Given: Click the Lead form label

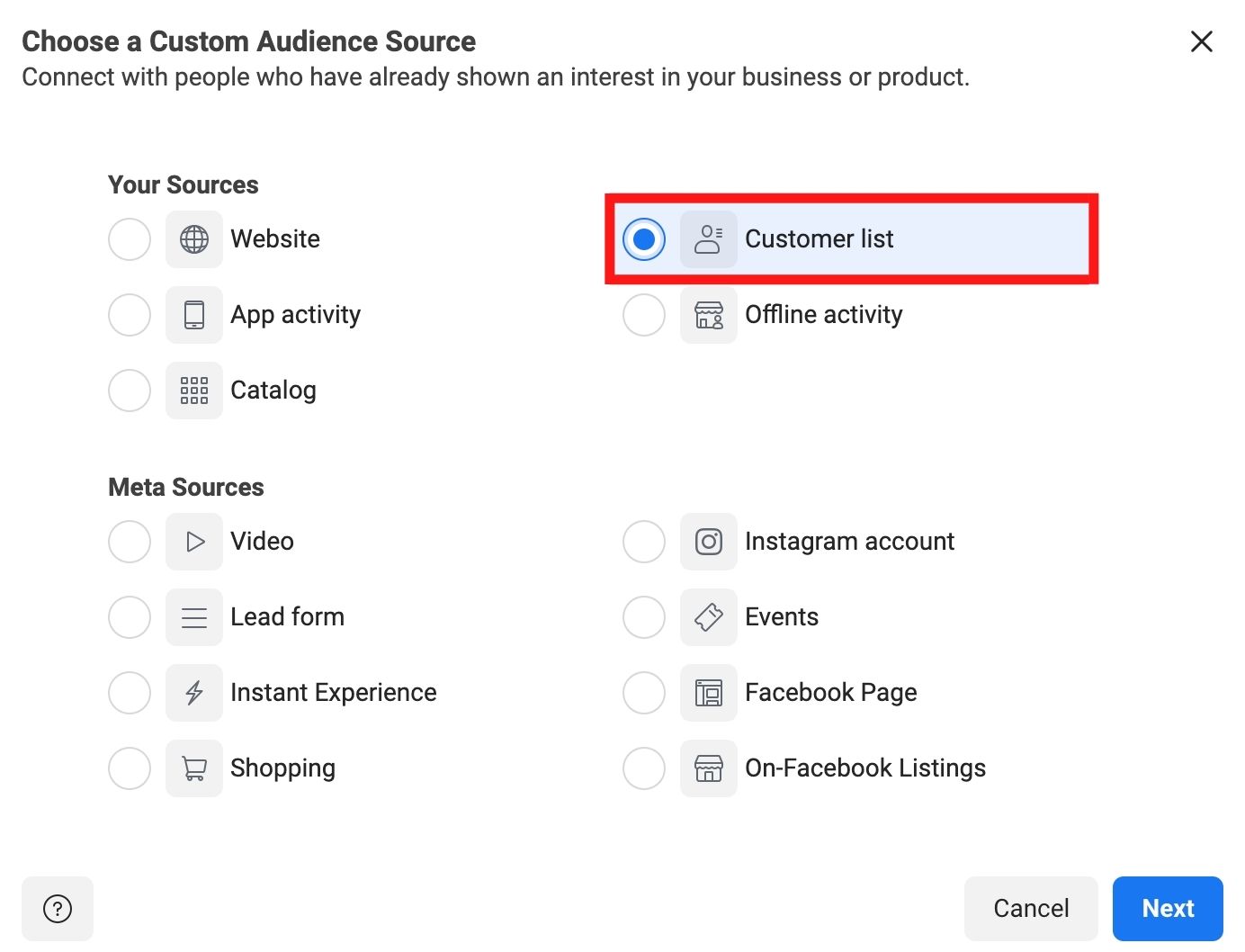Looking at the screenshot, I should 288,617.
